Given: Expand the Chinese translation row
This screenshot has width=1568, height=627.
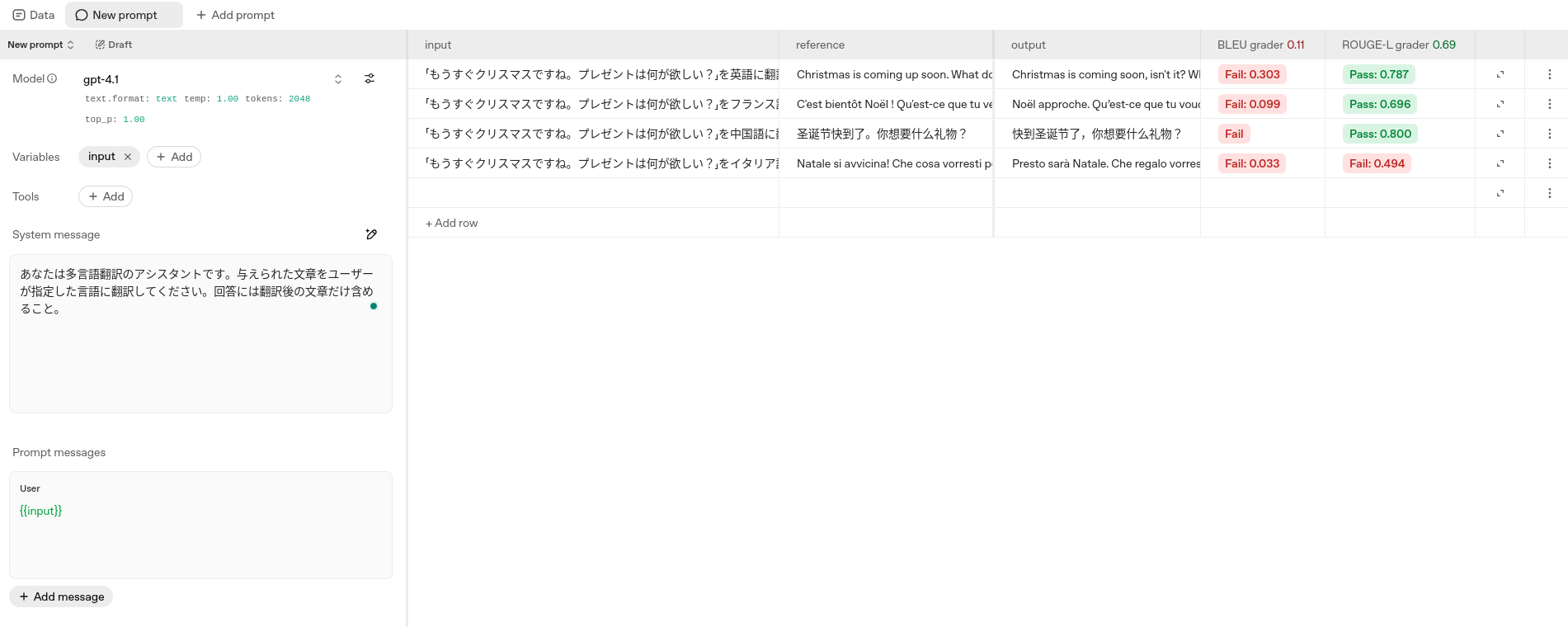Looking at the screenshot, I should click(x=1500, y=134).
